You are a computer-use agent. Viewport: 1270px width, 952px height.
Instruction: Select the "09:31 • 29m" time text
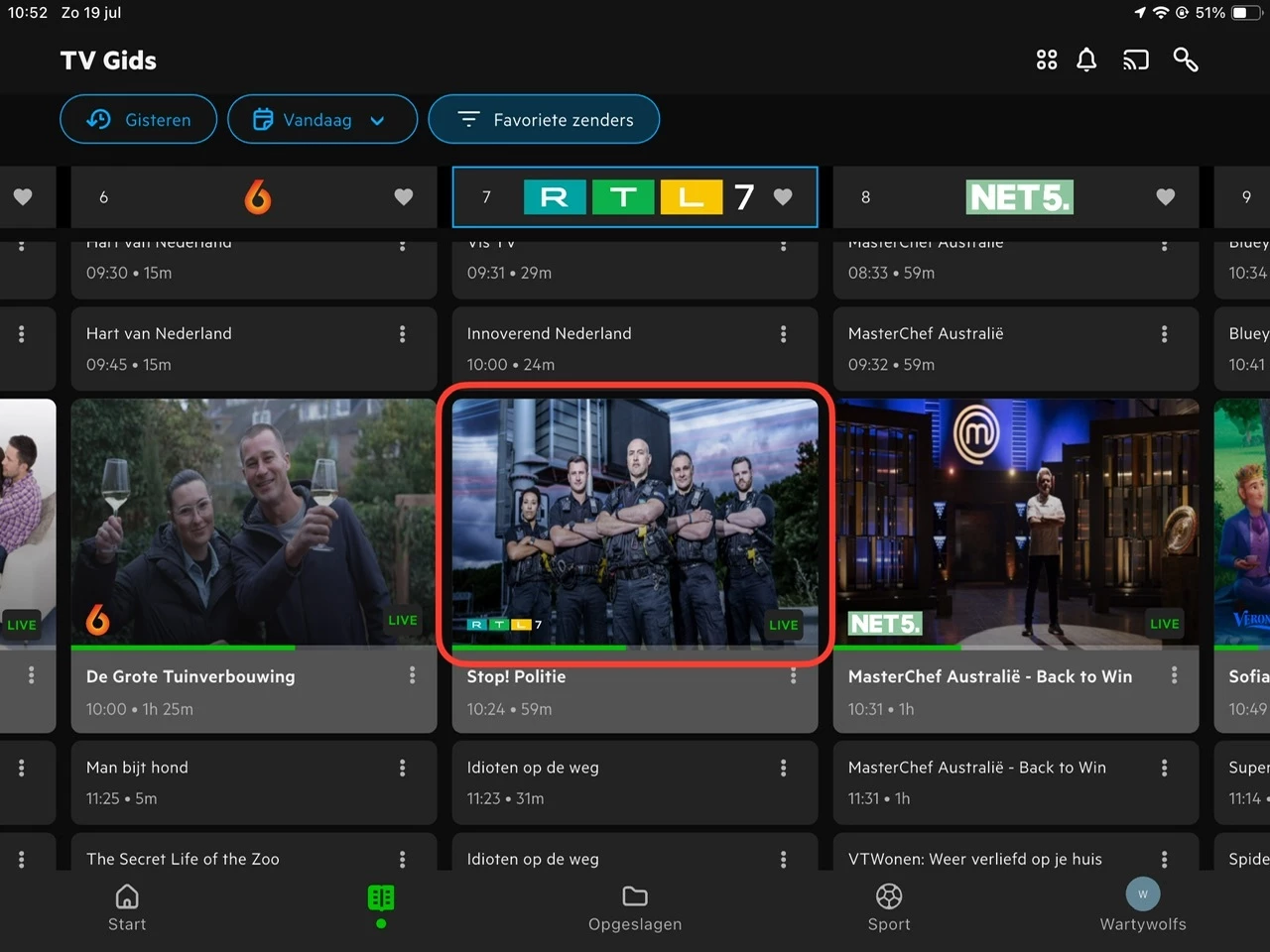(x=510, y=273)
